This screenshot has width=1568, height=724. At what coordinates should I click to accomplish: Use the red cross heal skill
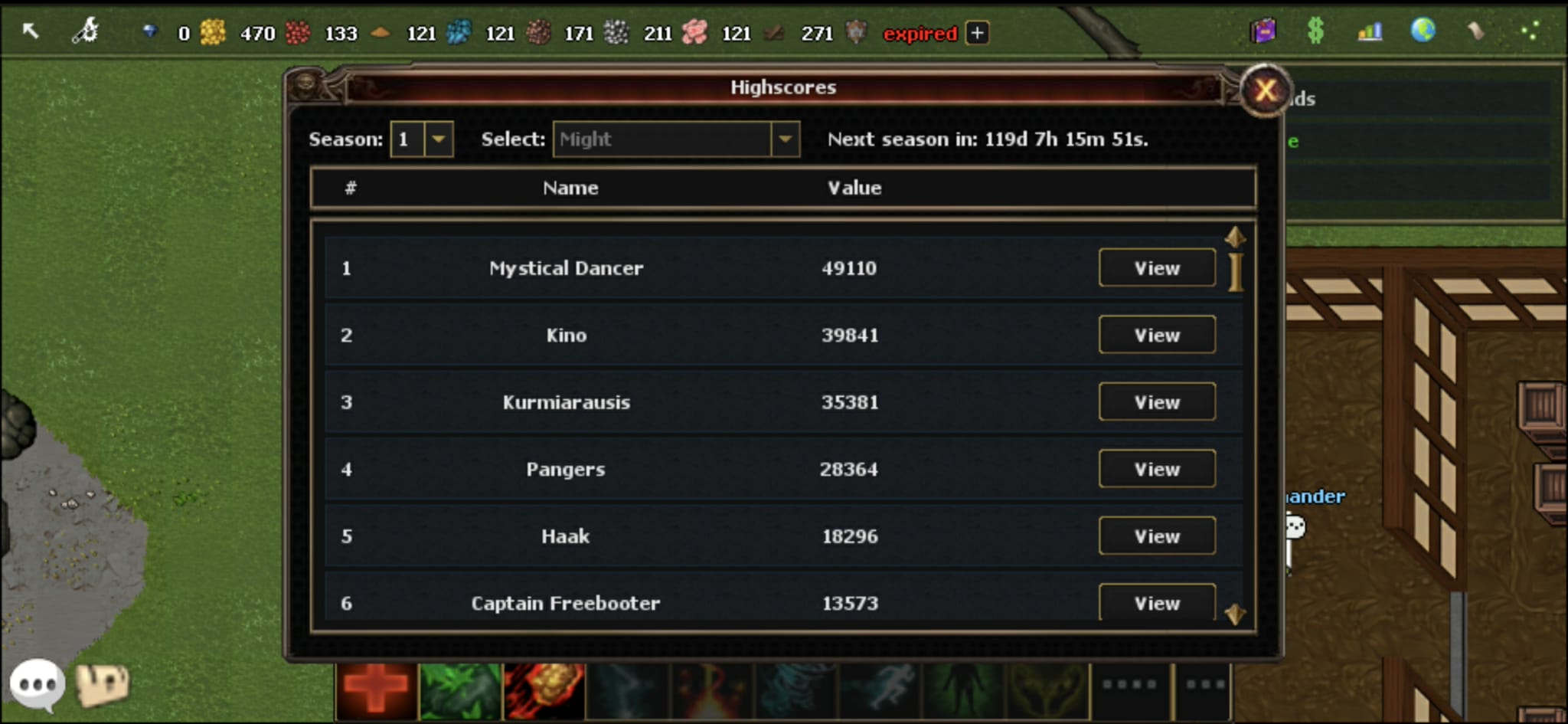coord(376,691)
